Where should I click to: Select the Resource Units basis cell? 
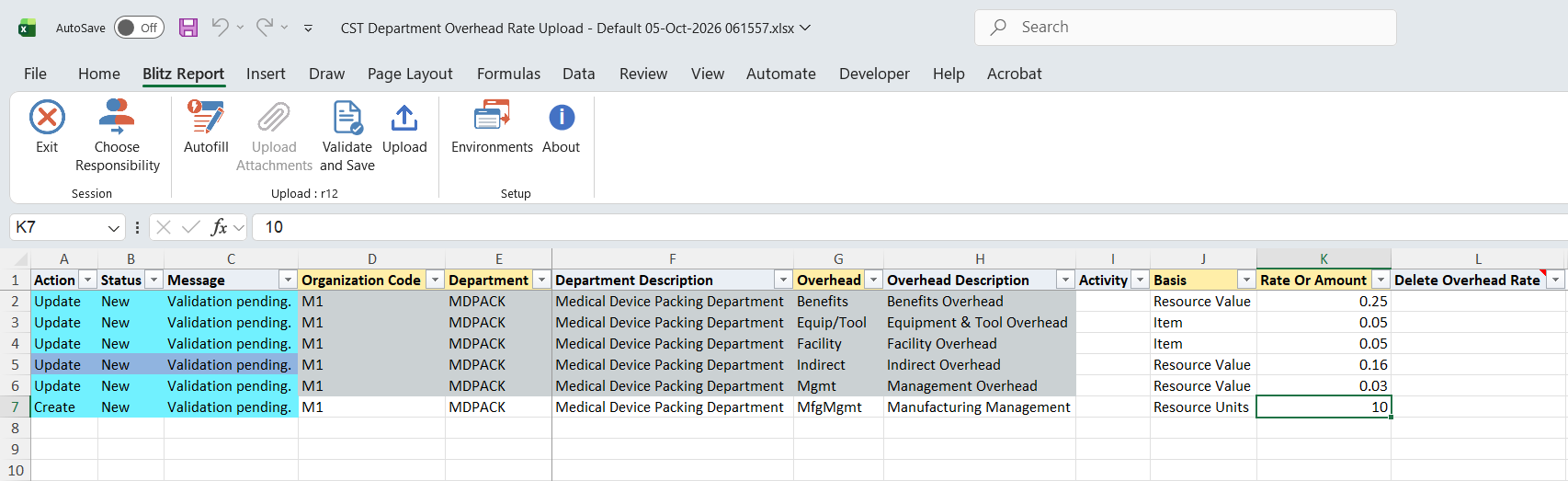tap(1203, 407)
